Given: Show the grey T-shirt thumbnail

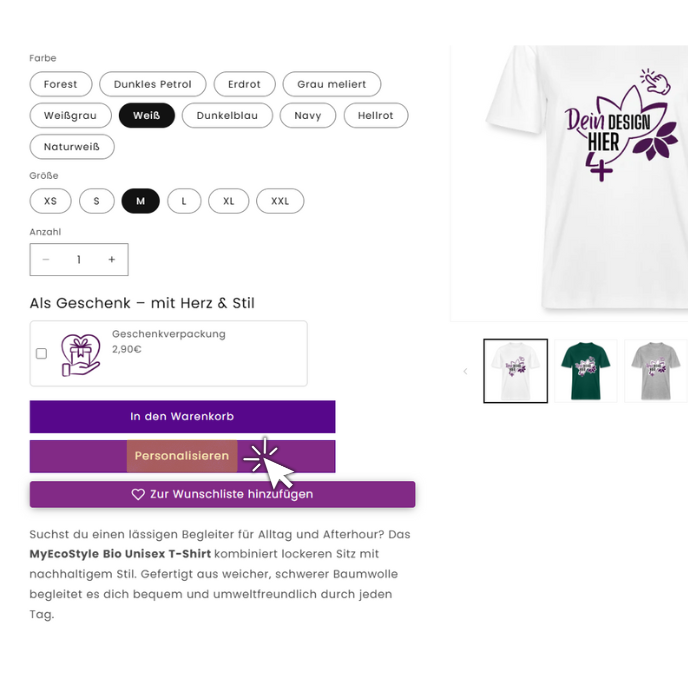Looking at the screenshot, I should click(x=656, y=371).
